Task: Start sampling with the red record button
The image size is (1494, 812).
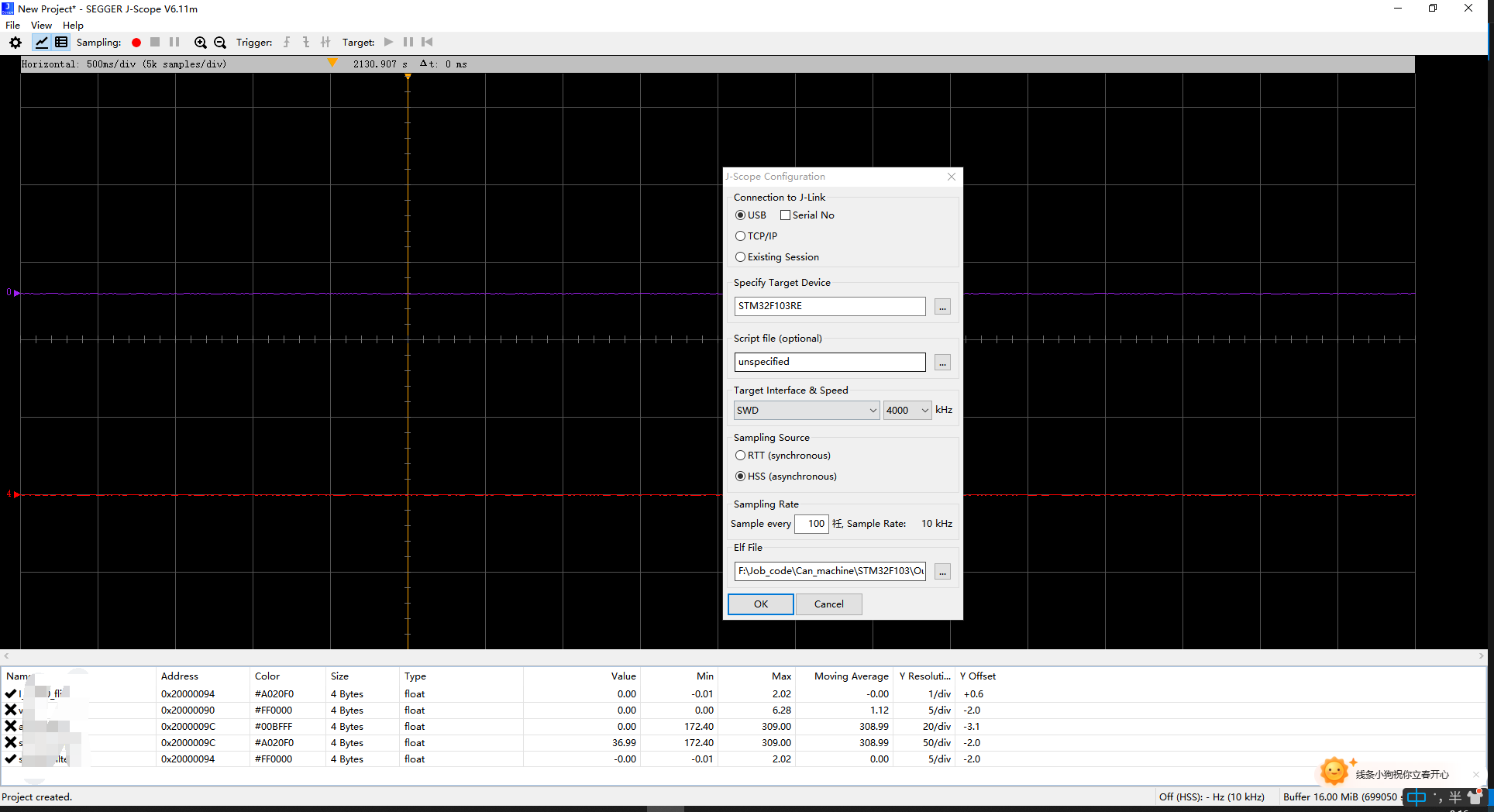Action: click(x=136, y=43)
